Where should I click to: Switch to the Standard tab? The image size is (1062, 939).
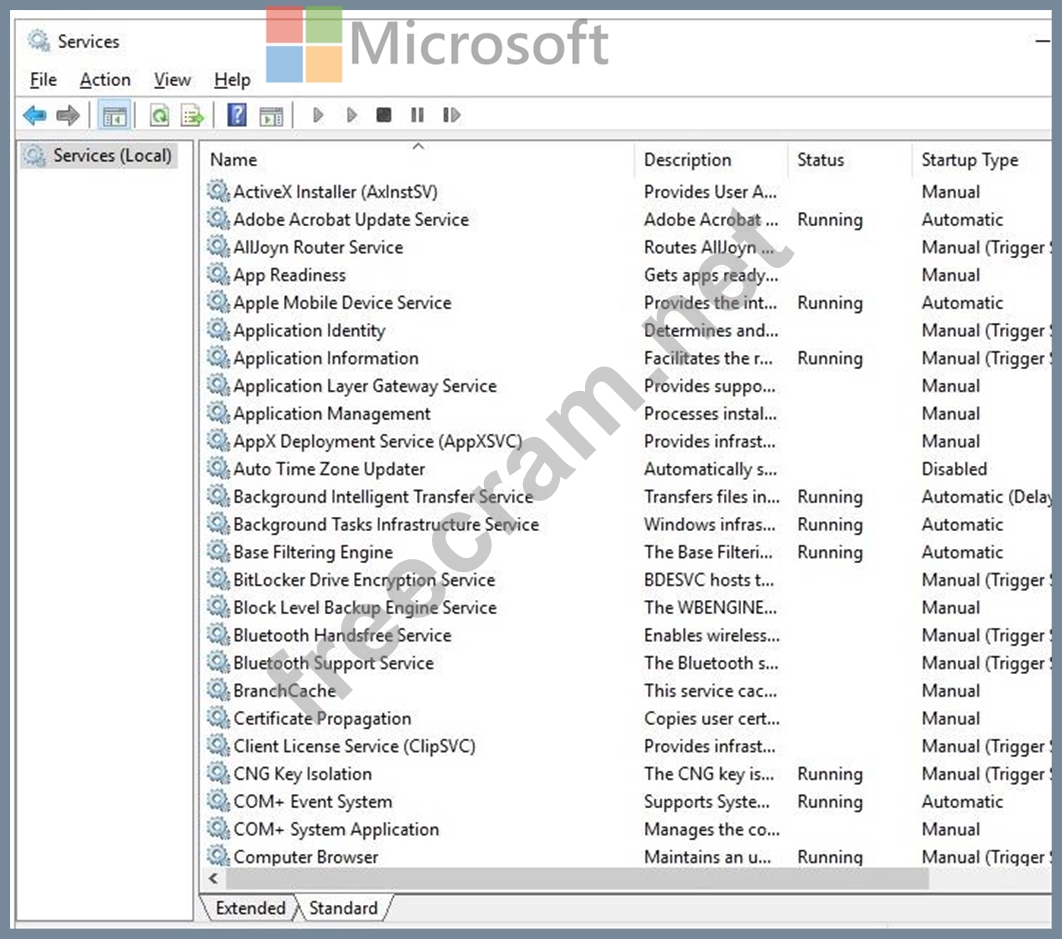[x=343, y=908]
